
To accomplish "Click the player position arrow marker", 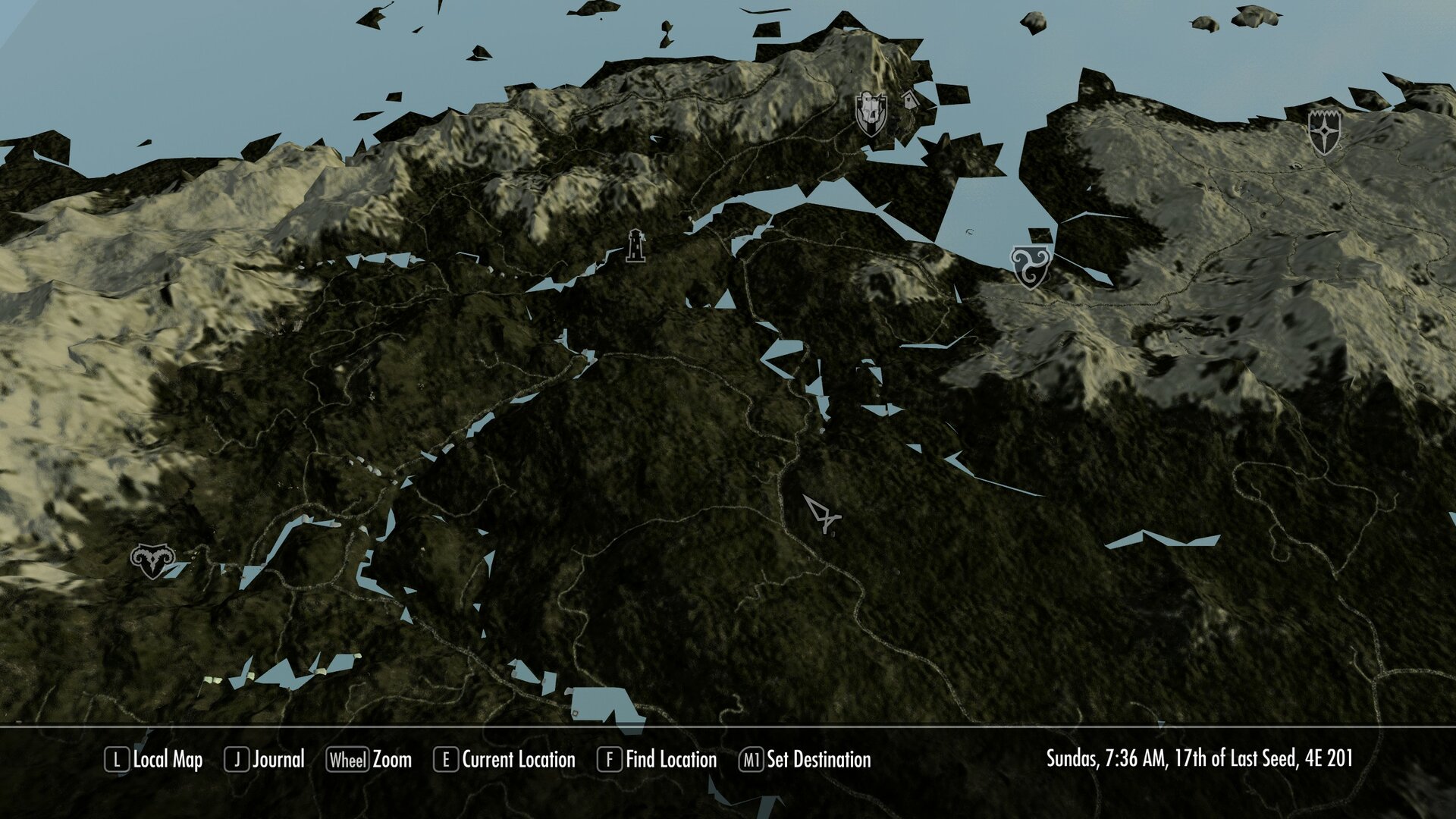I will tap(823, 515).
